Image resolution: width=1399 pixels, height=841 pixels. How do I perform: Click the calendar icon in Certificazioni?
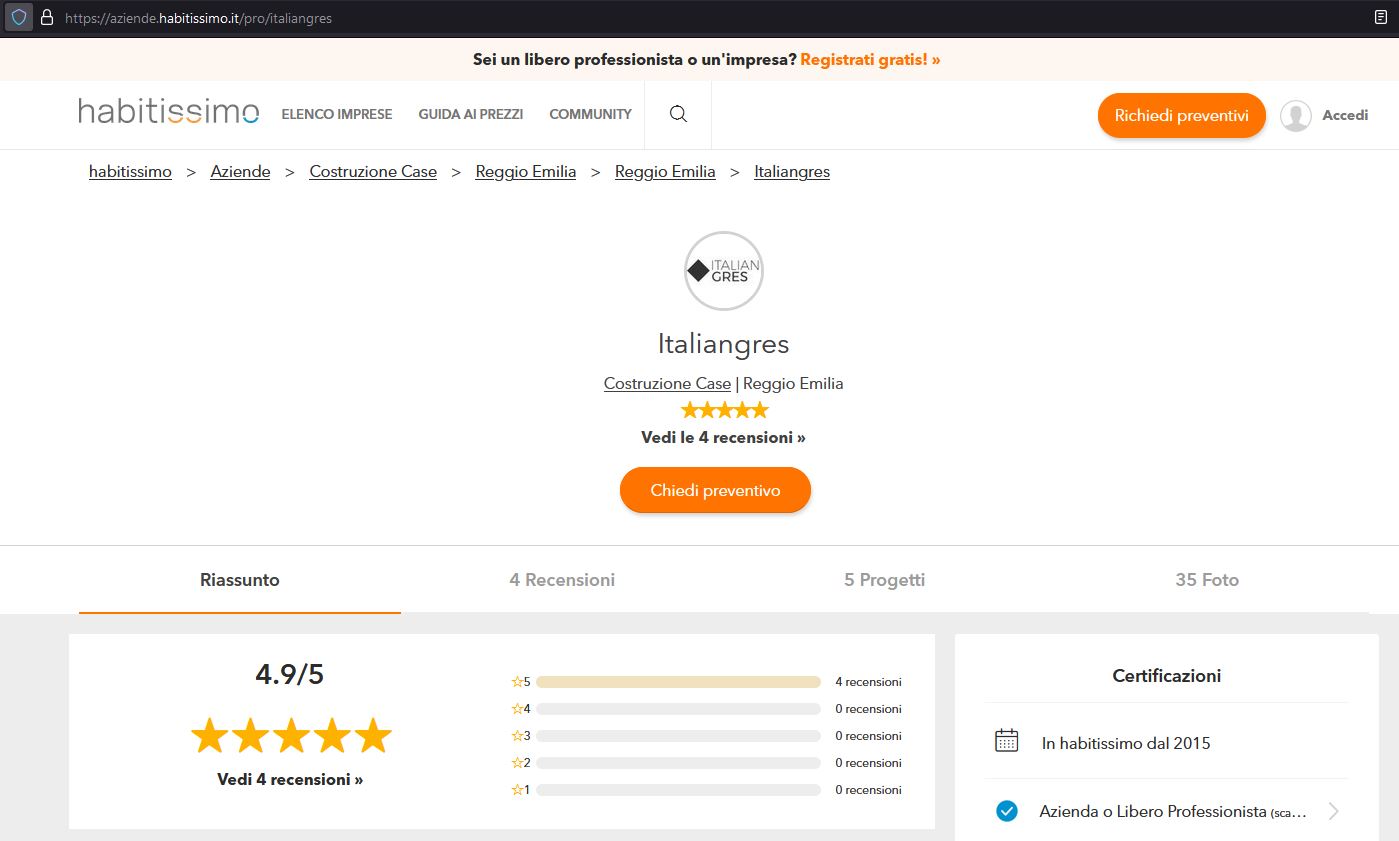pyautogui.click(x=1007, y=741)
